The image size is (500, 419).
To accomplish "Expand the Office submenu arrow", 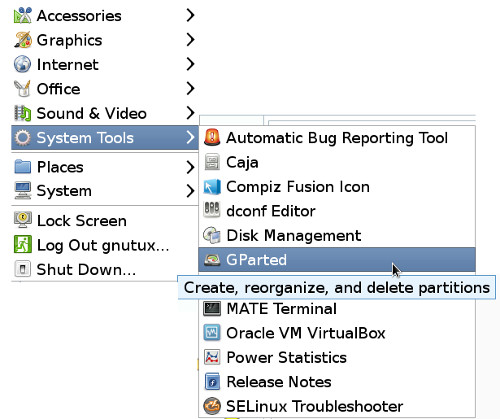I will click(190, 89).
